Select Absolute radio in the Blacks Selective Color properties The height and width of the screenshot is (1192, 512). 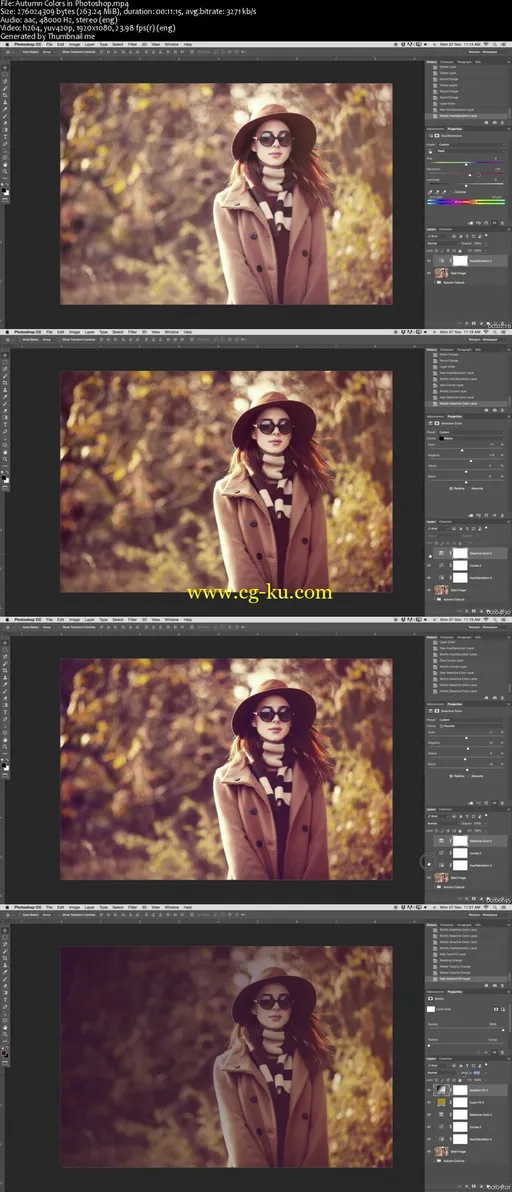click(x=469, y=489)
